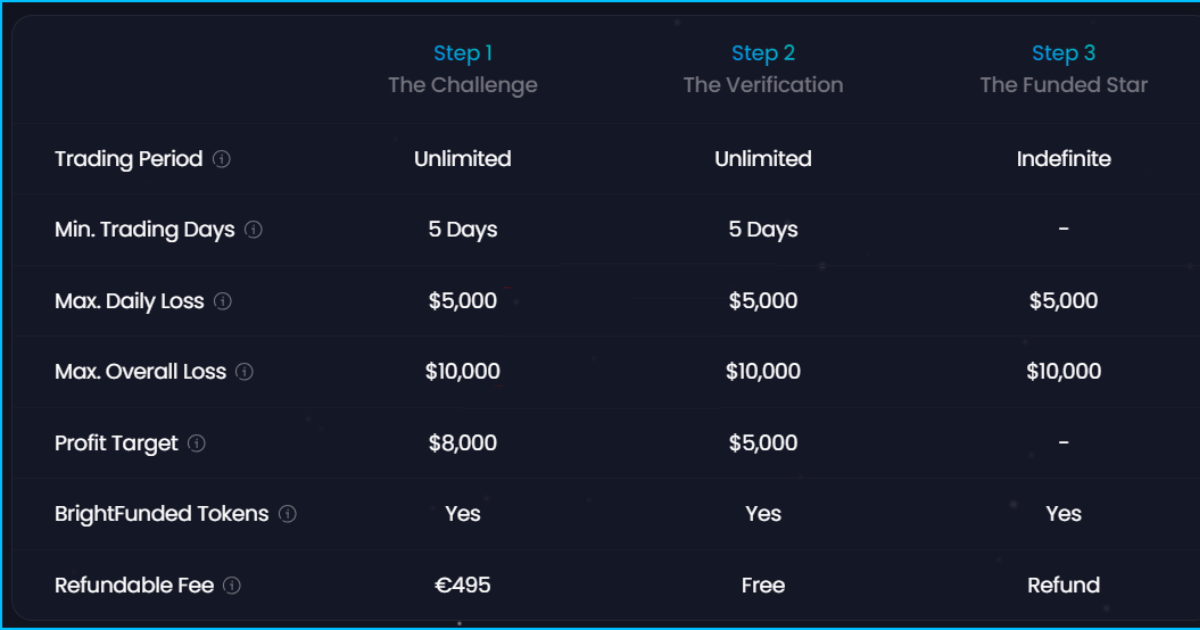The image size is (1200, 630).
Task: Click the Refund value under Step 3
Action: (x=1063, y=585)
